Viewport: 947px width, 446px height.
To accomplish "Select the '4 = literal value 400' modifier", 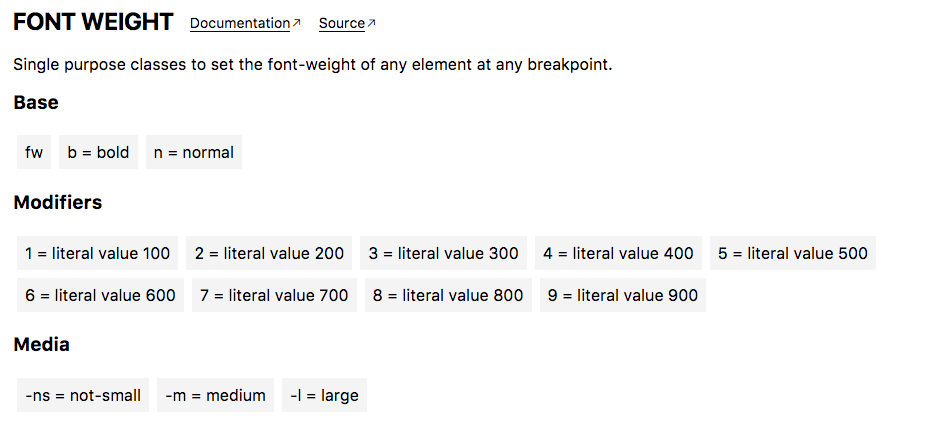I will (618, 253).
